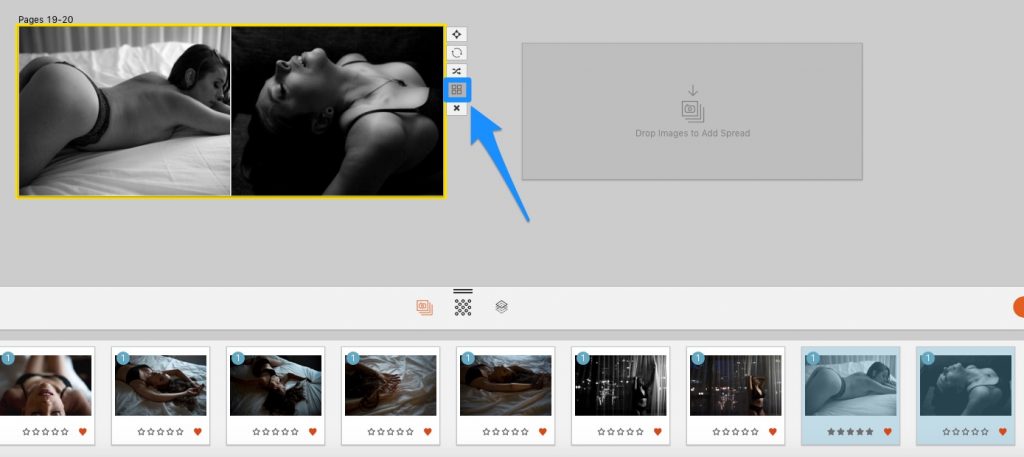Change the five-star rating on highlighted thumbnail

click(850, 432)
